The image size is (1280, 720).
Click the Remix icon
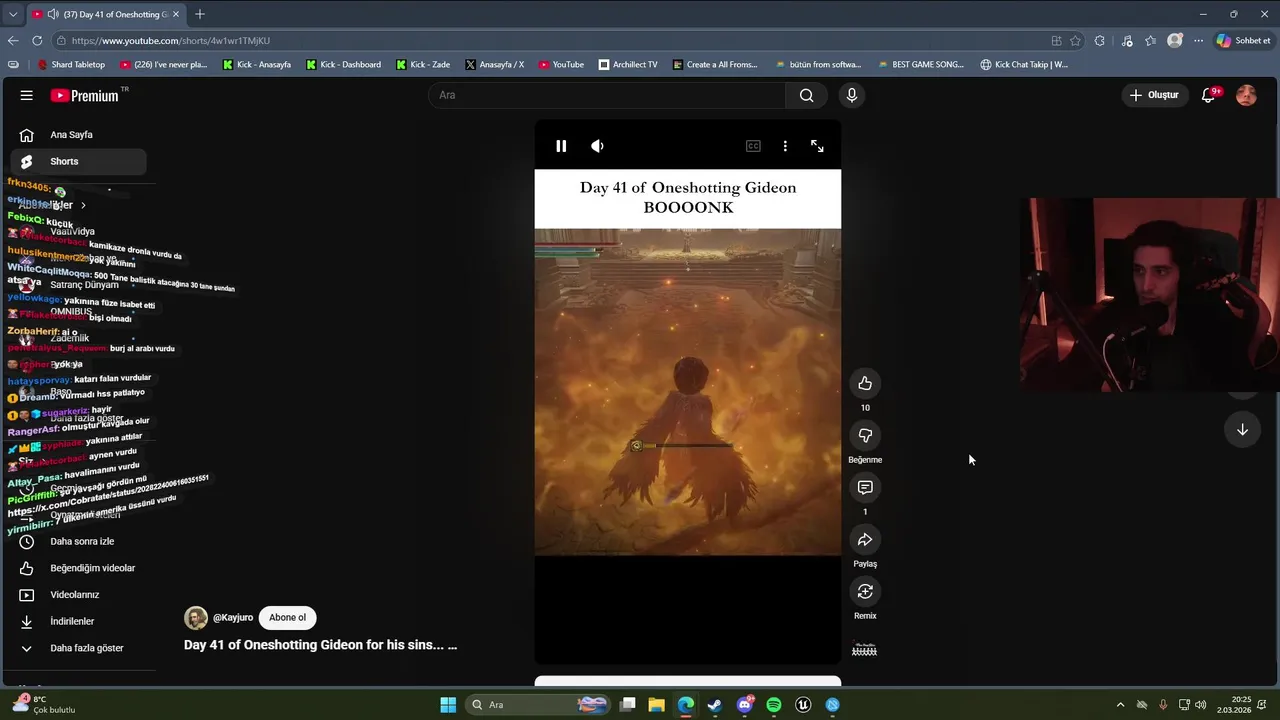tap(865, 591)
